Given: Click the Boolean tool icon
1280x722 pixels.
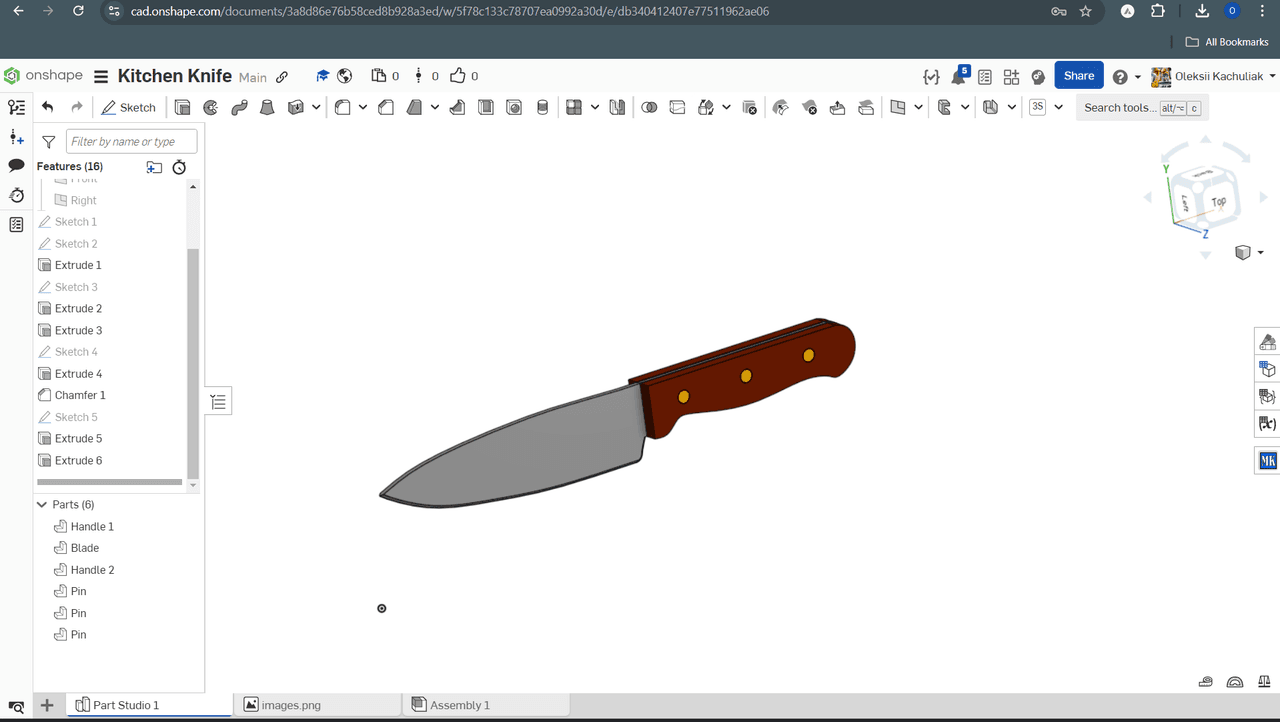Looking at the screenshot, I should pos(649,108).
